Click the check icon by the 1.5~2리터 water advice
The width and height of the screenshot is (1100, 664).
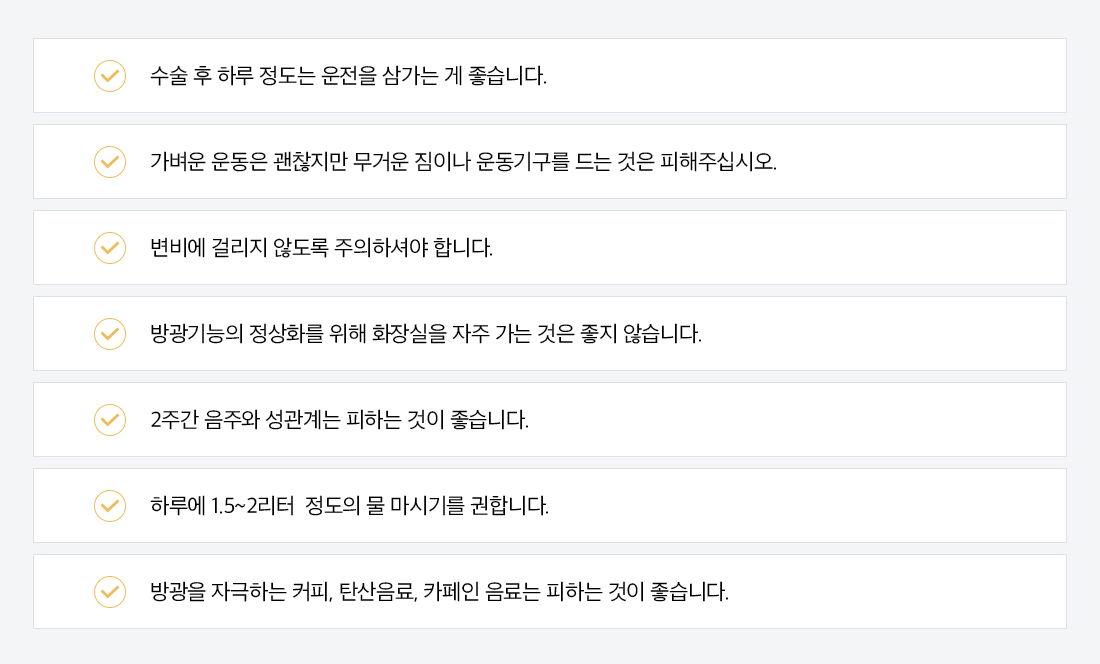coord(110,506)
